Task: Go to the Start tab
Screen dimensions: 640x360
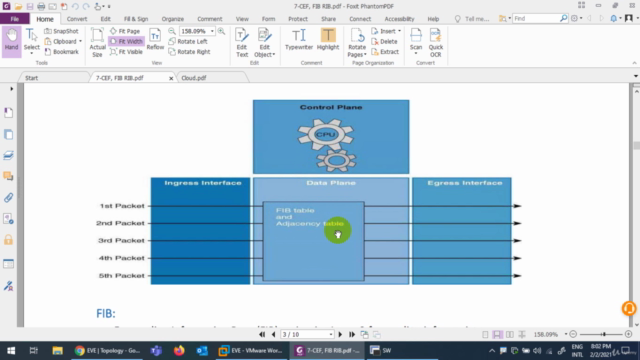Action: pos(31,78)
